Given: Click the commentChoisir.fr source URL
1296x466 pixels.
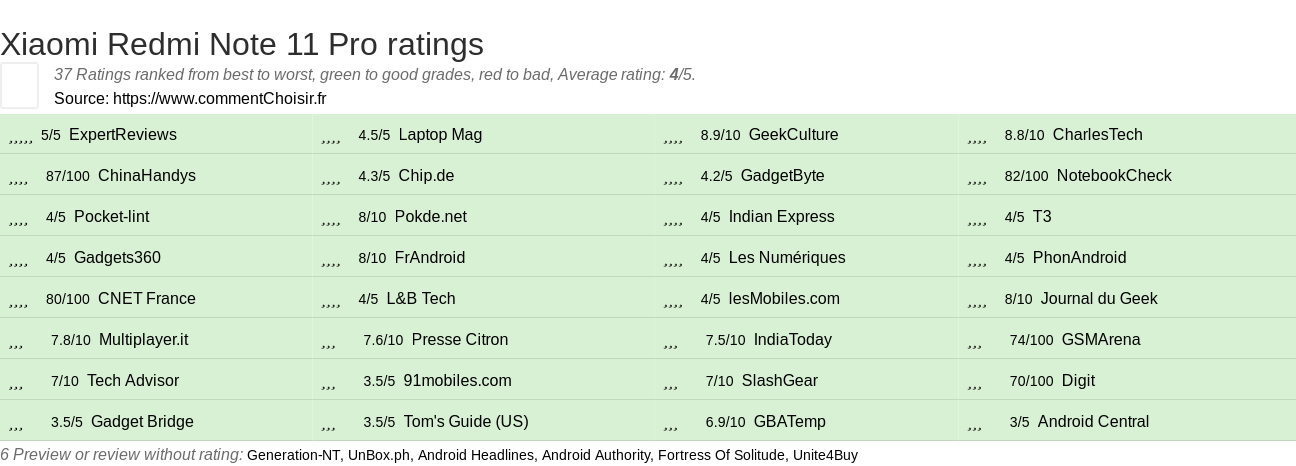Looking at the screenshot, I should coord(219,99).
